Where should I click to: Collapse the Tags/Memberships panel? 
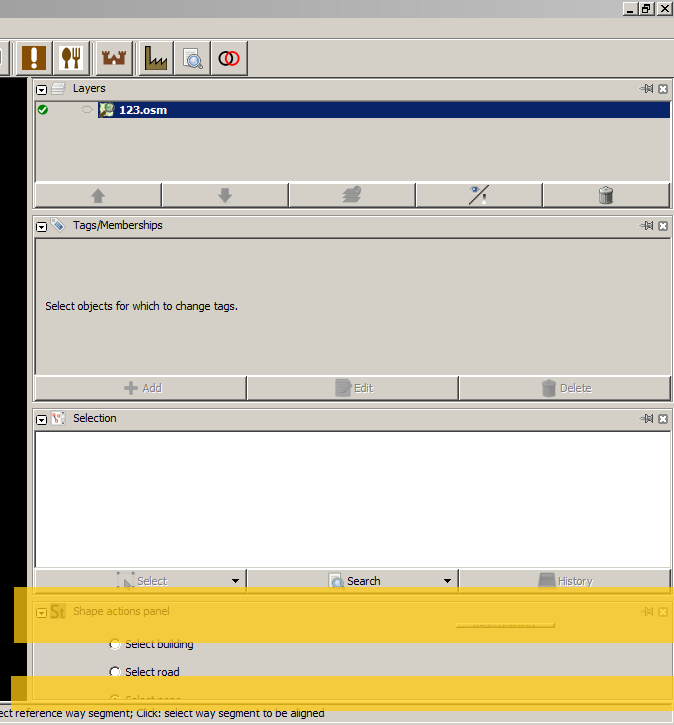(42, 226)
